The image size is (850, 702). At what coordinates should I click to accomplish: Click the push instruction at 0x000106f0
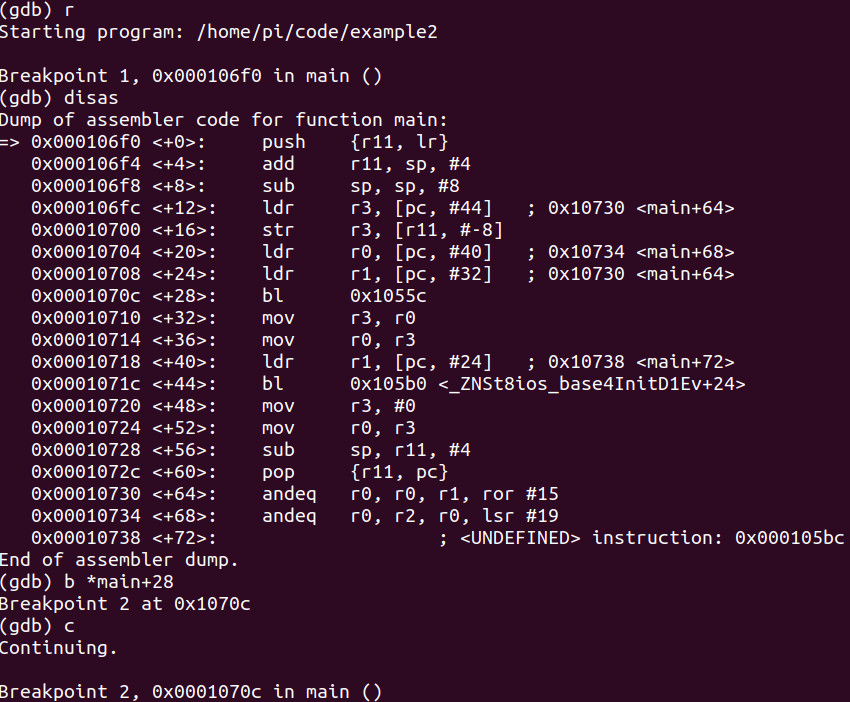pyautogui.click(x=355, y=142)
